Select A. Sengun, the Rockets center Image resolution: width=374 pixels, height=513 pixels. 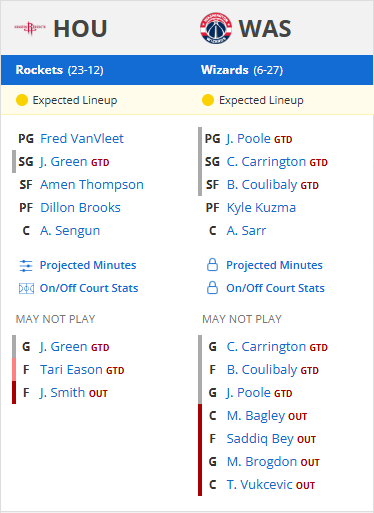(x=70, y=231)
